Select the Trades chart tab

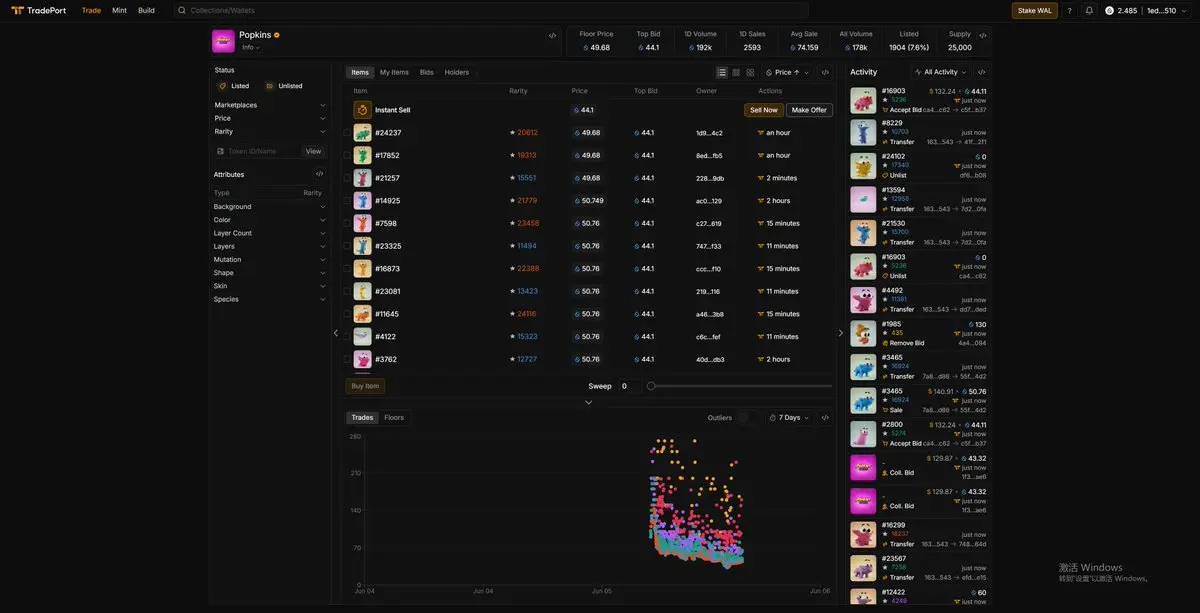coord(362,417)
